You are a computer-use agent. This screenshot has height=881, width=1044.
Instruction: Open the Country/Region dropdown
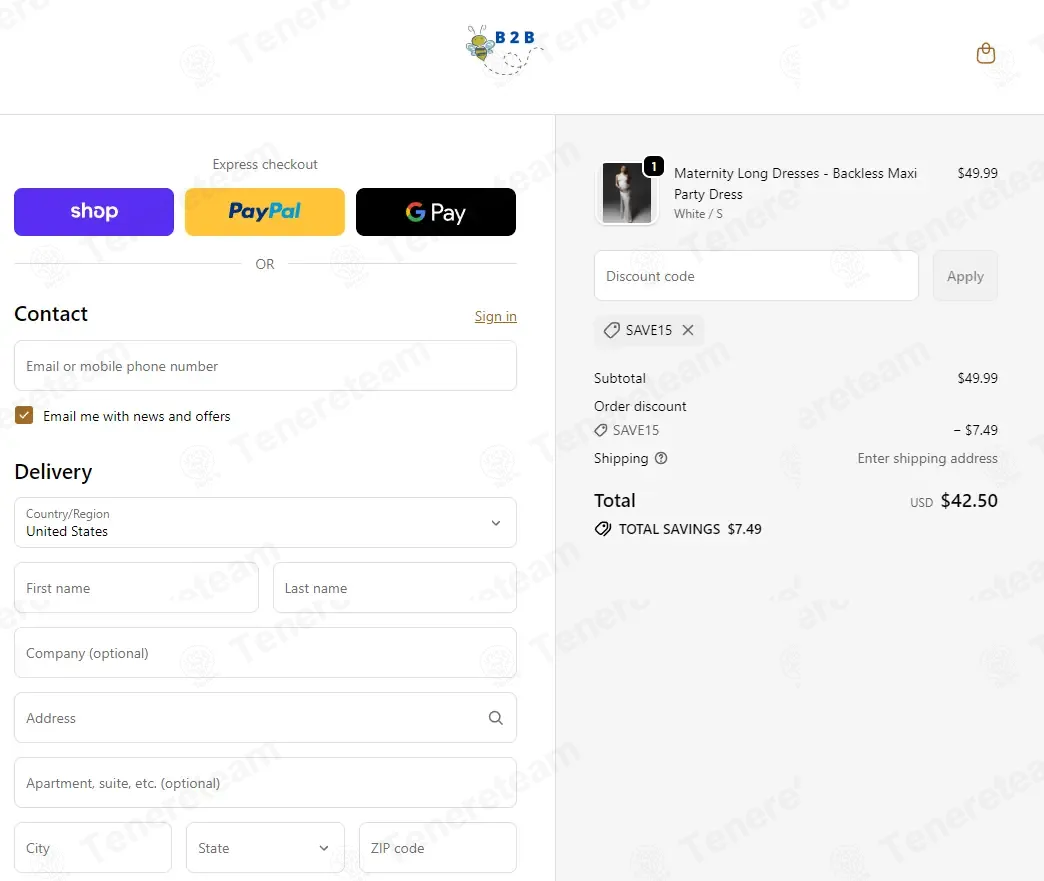(x=265, y=523)
